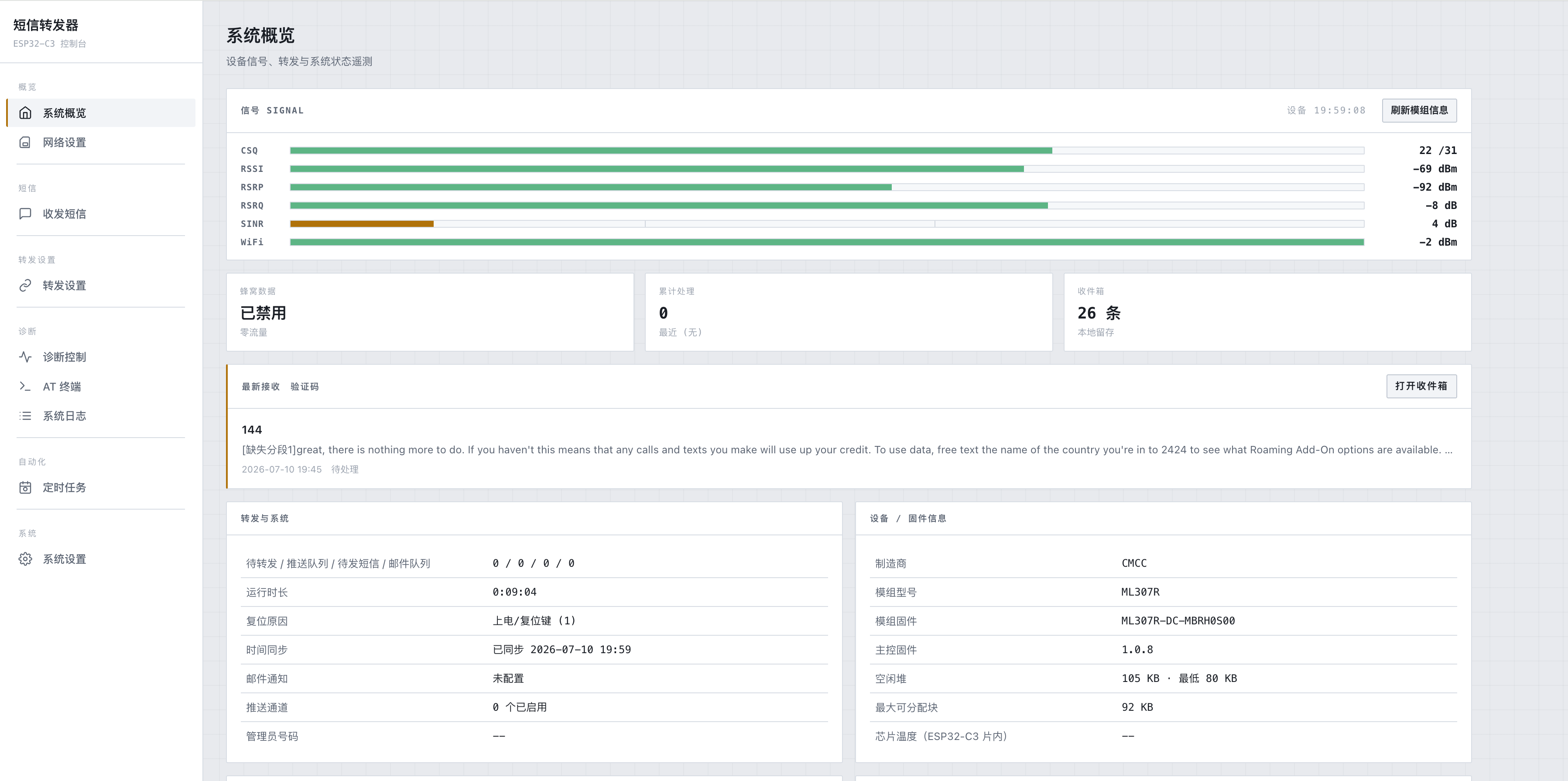Click 制造商 value CMCC
The width and height of the screenshot is (1568, 781).
pos(1134,563)
